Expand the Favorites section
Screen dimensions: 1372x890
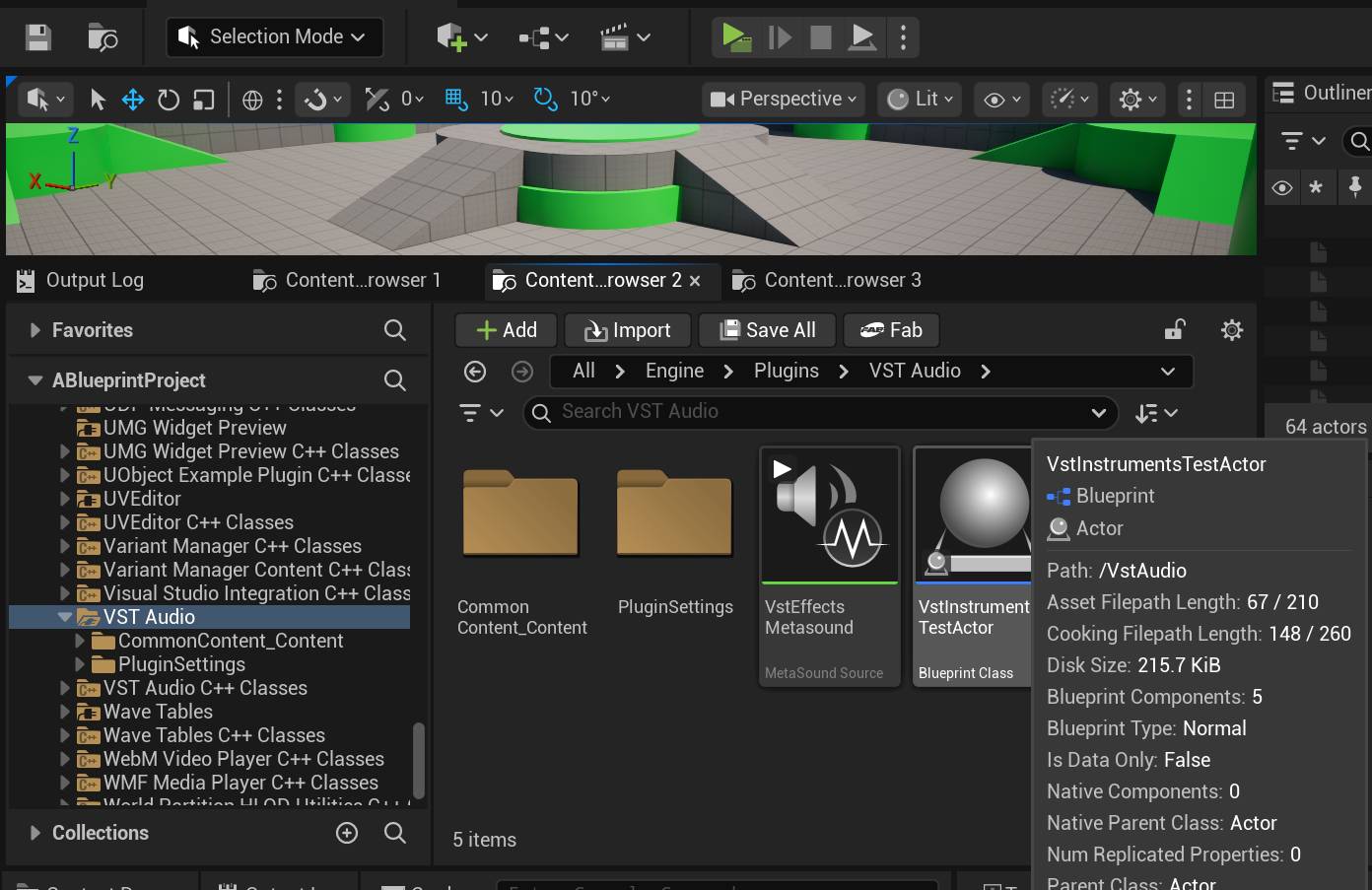tap(35, 330)
